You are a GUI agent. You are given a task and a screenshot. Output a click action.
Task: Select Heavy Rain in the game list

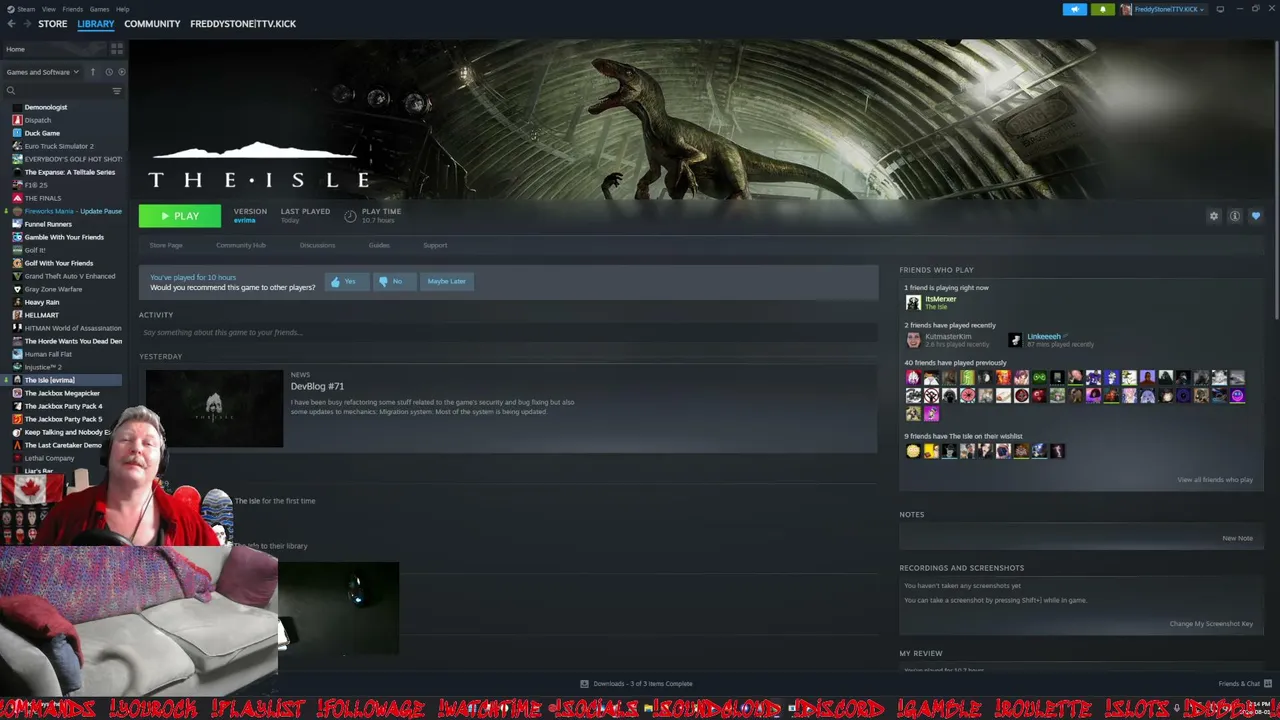(x=42, y=302)
